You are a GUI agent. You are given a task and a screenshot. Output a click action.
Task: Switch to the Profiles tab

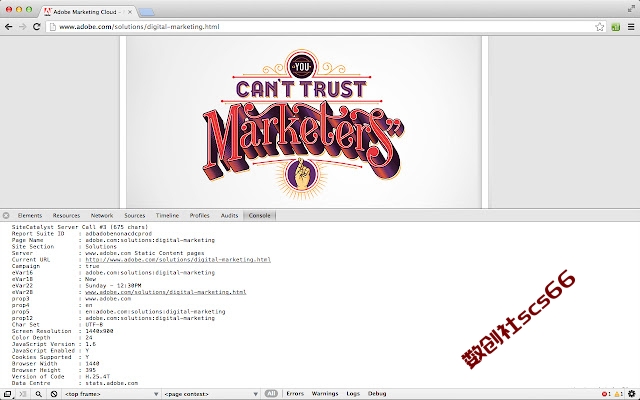click(x=200, y=216)
